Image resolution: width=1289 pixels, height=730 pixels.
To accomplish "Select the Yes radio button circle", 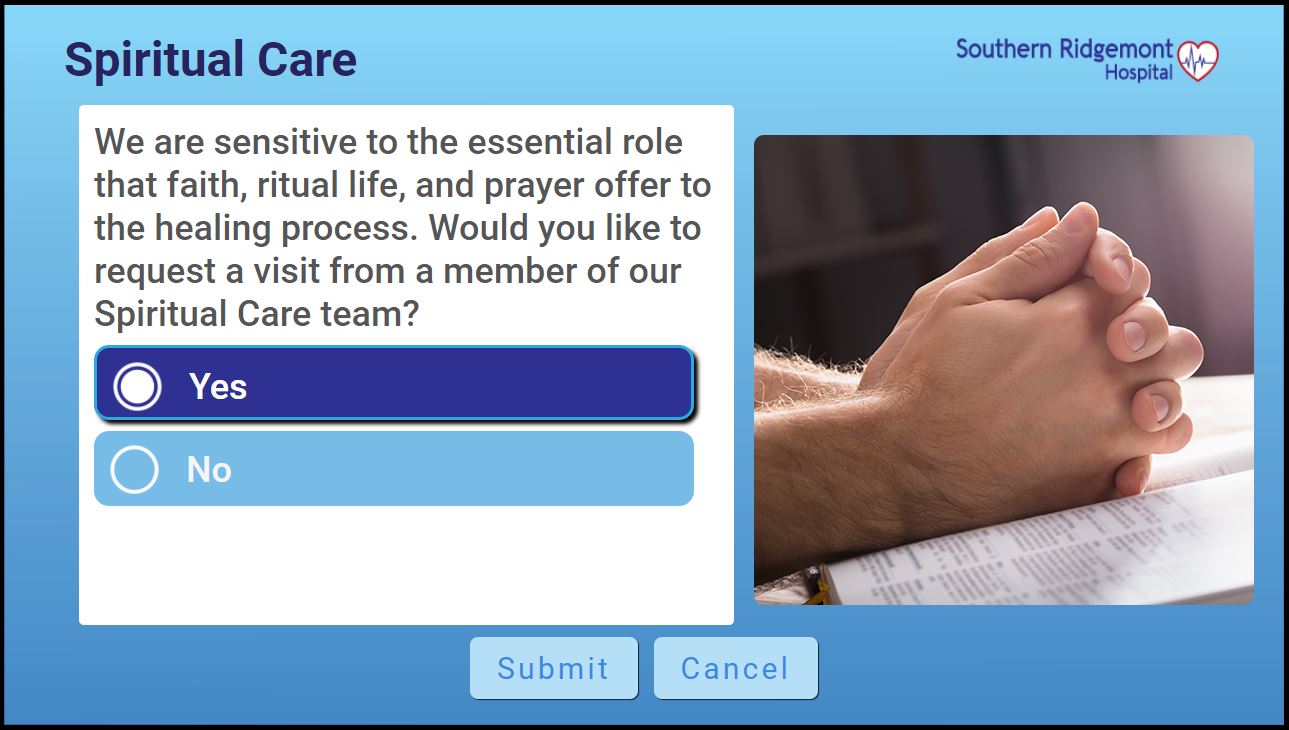I will (x=137, y=386).
